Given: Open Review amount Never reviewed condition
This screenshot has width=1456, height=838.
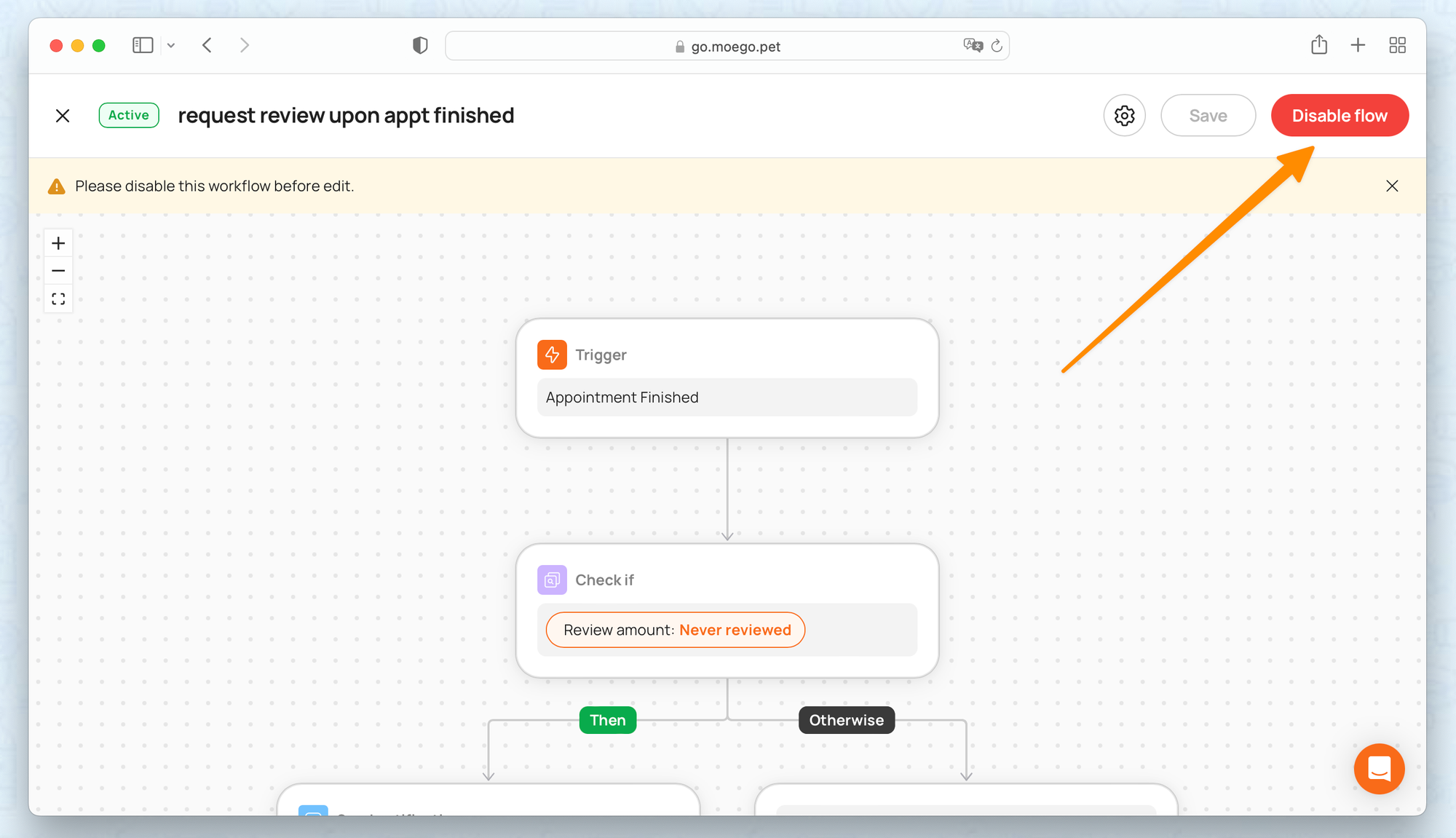Looking at the screenshot, I should tap(676, 630).
